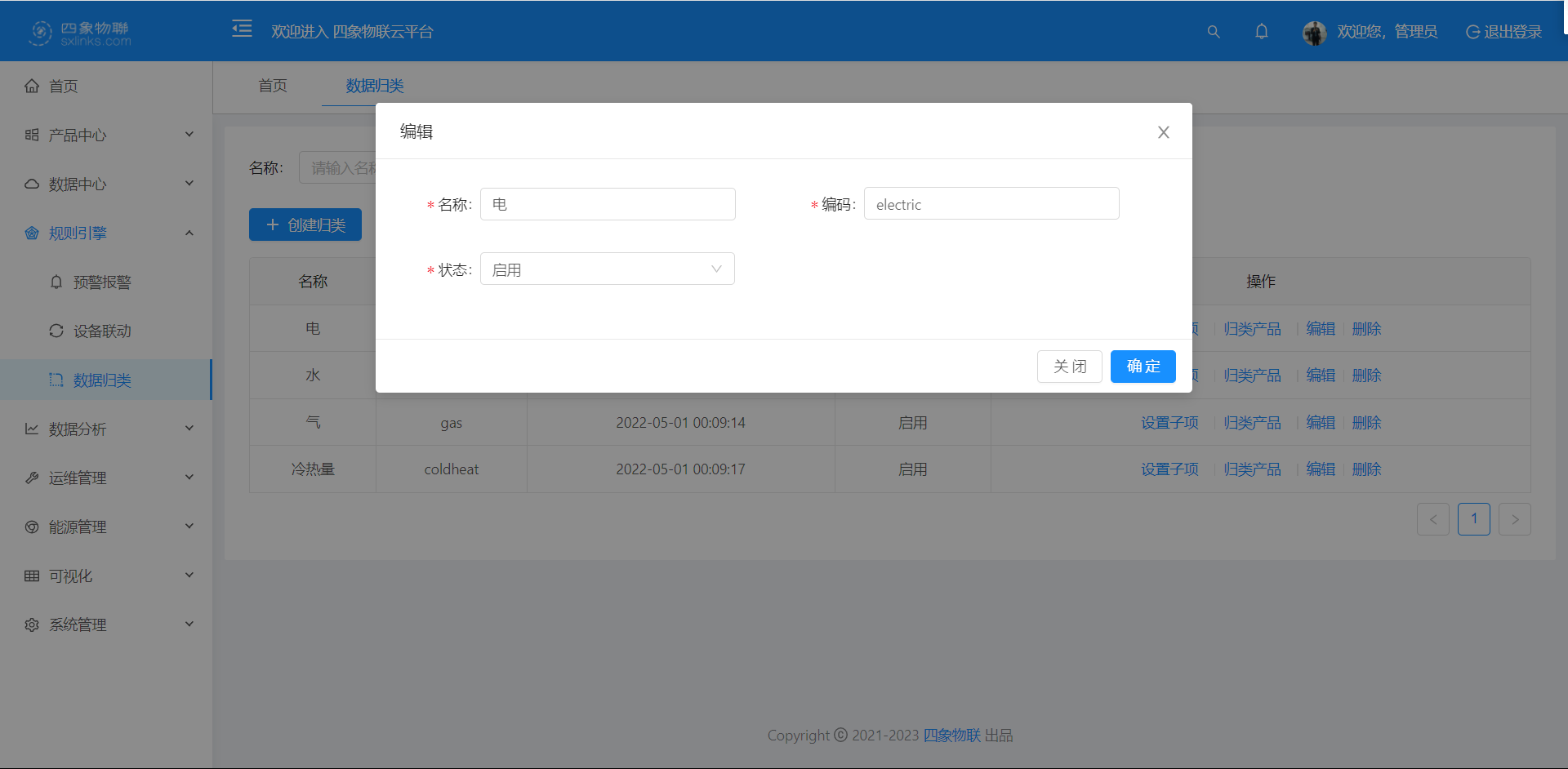Click the search magnifier icon in header
Screen dimensions: 1568x769
pos(1214,32)
